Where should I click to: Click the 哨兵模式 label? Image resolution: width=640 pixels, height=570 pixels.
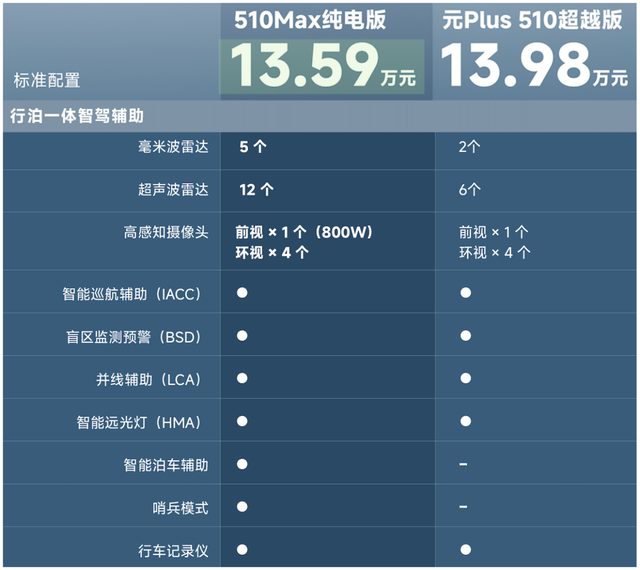(180, 508)
